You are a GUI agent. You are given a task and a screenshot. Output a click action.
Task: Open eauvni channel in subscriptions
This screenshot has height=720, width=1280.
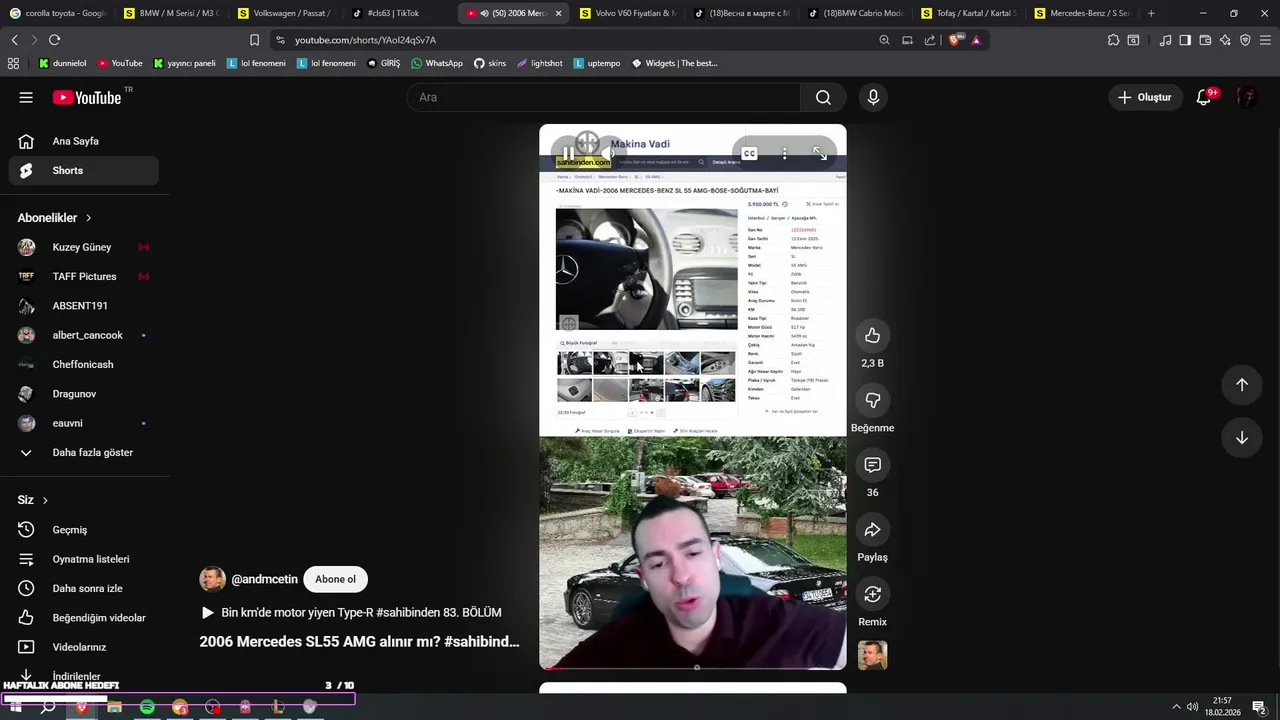(84, 423)
